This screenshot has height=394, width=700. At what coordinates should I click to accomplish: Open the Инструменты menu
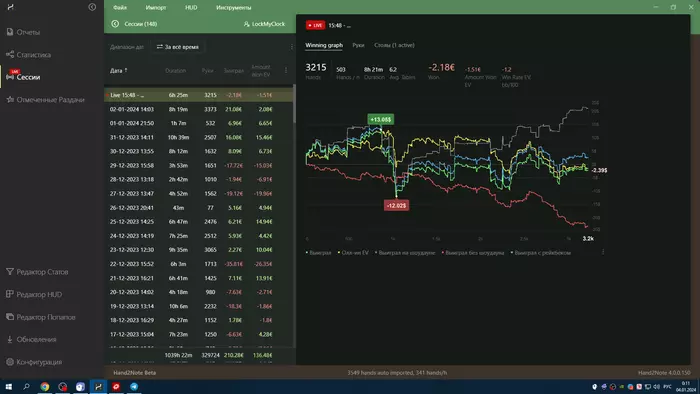click(233, 8)
